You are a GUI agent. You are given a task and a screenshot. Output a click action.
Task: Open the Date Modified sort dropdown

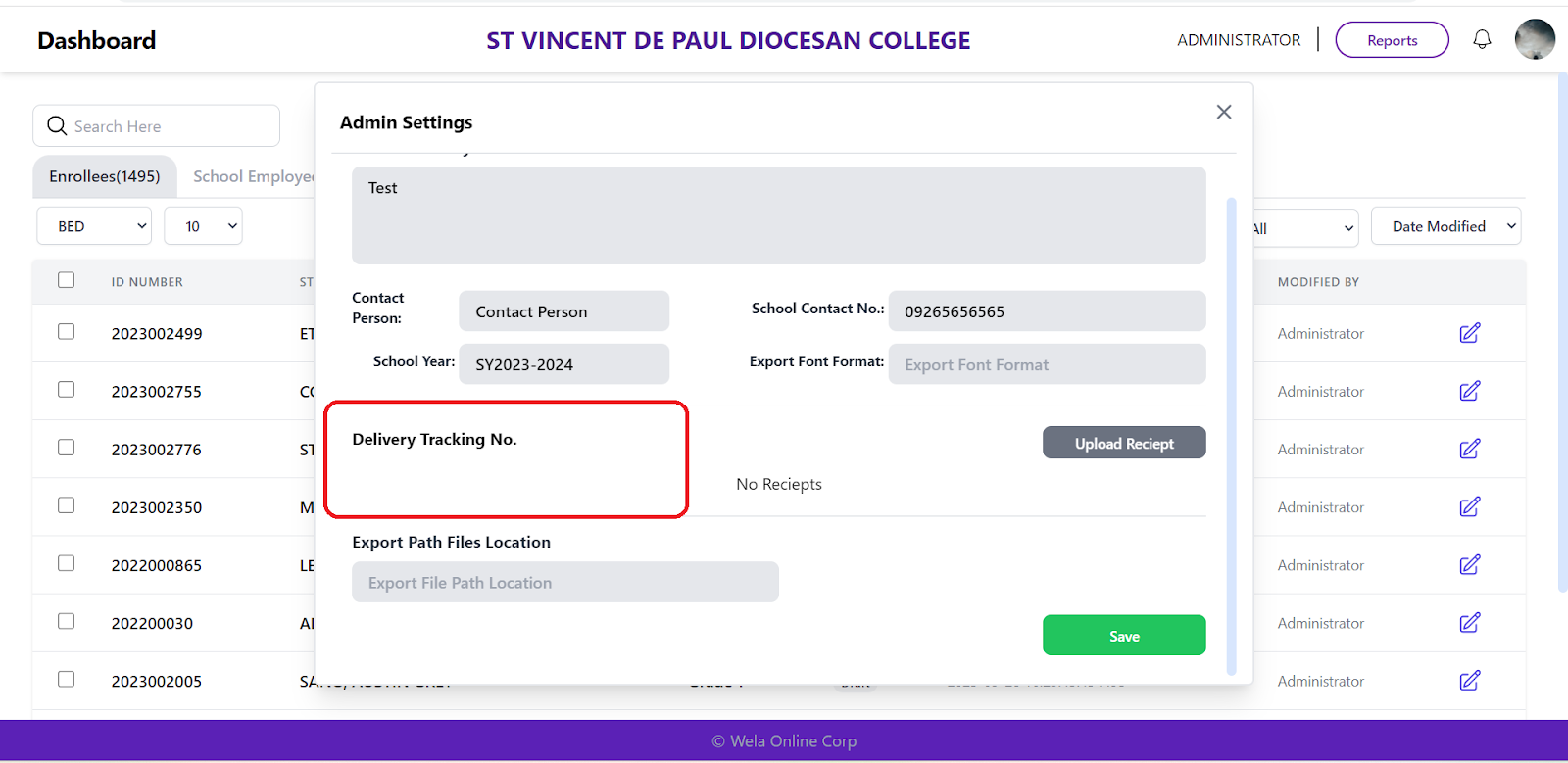(1445, 226)
